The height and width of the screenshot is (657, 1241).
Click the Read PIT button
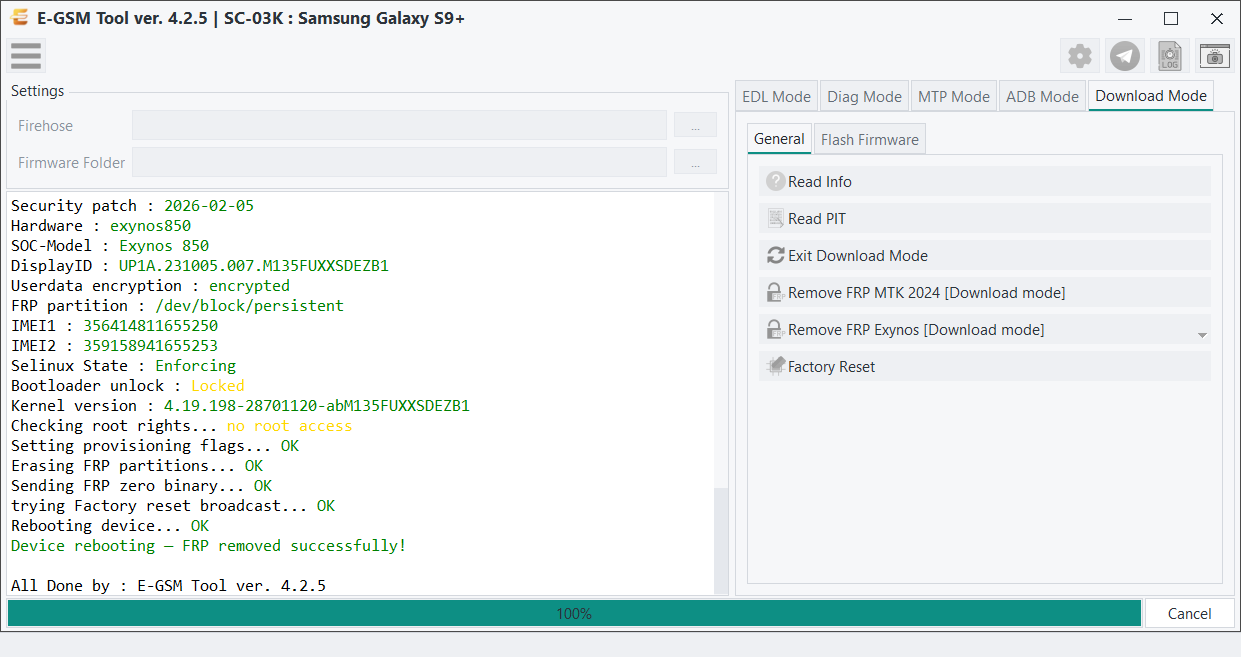pos(984,218)
